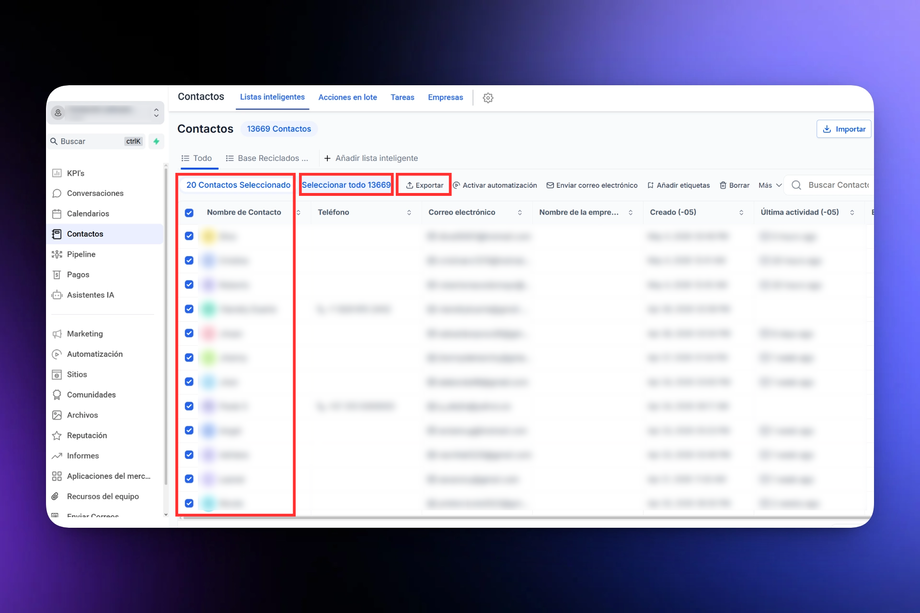The width and height of the screenshot is (920, 613).
Task: Uncheck the first contact row checkbox
Action: 189,236
